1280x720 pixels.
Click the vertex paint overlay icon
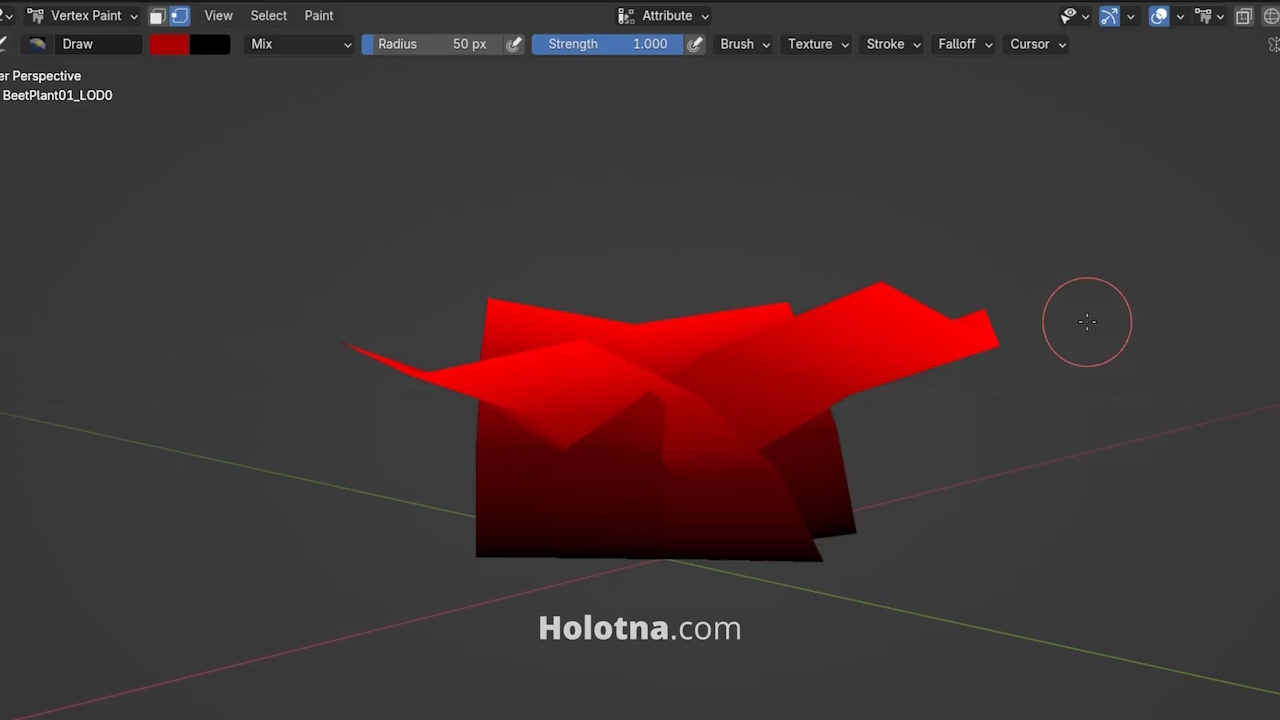click(1203, 16)
